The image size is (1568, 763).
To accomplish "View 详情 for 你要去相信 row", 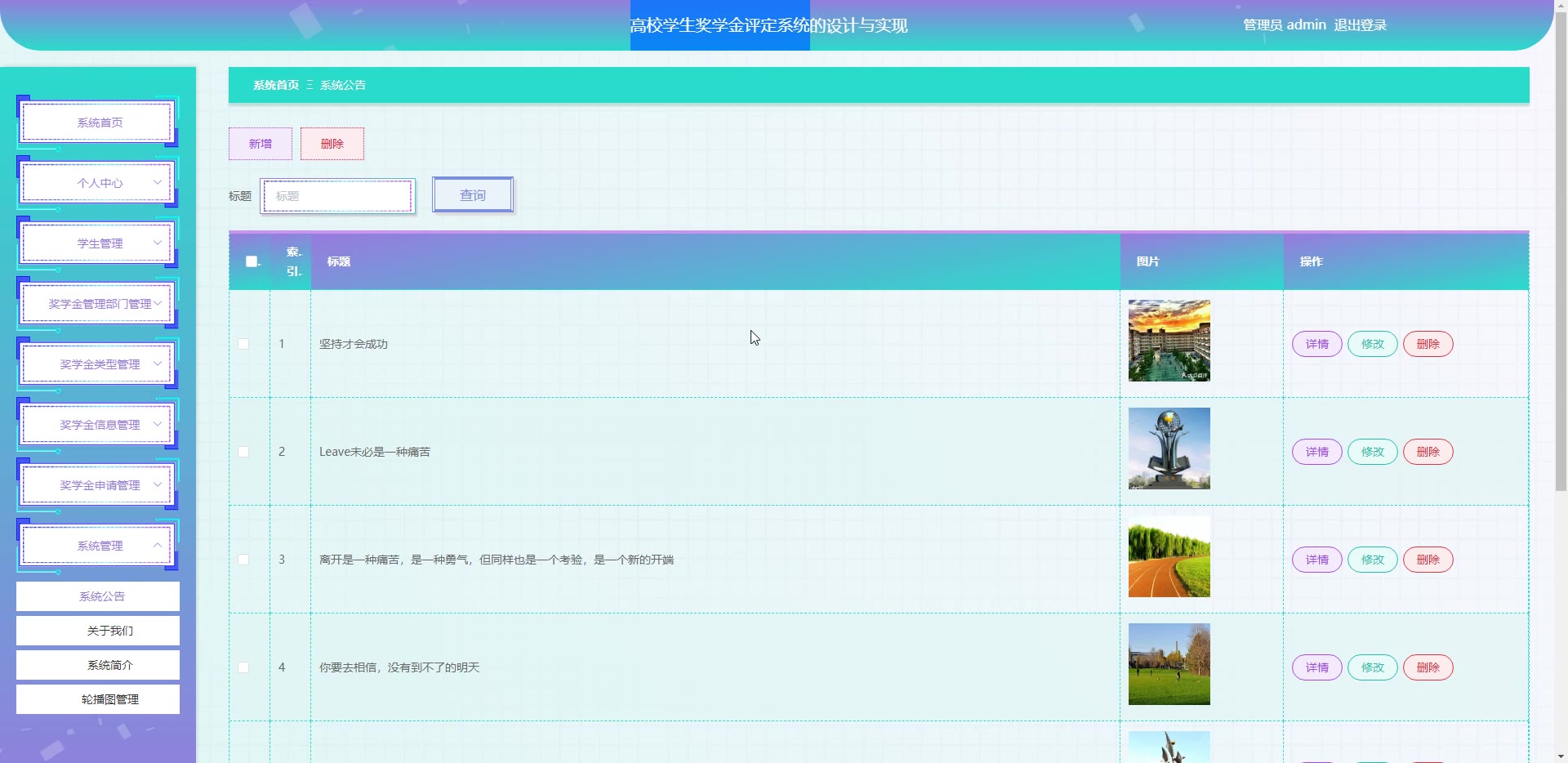I will click(1317, 667).
